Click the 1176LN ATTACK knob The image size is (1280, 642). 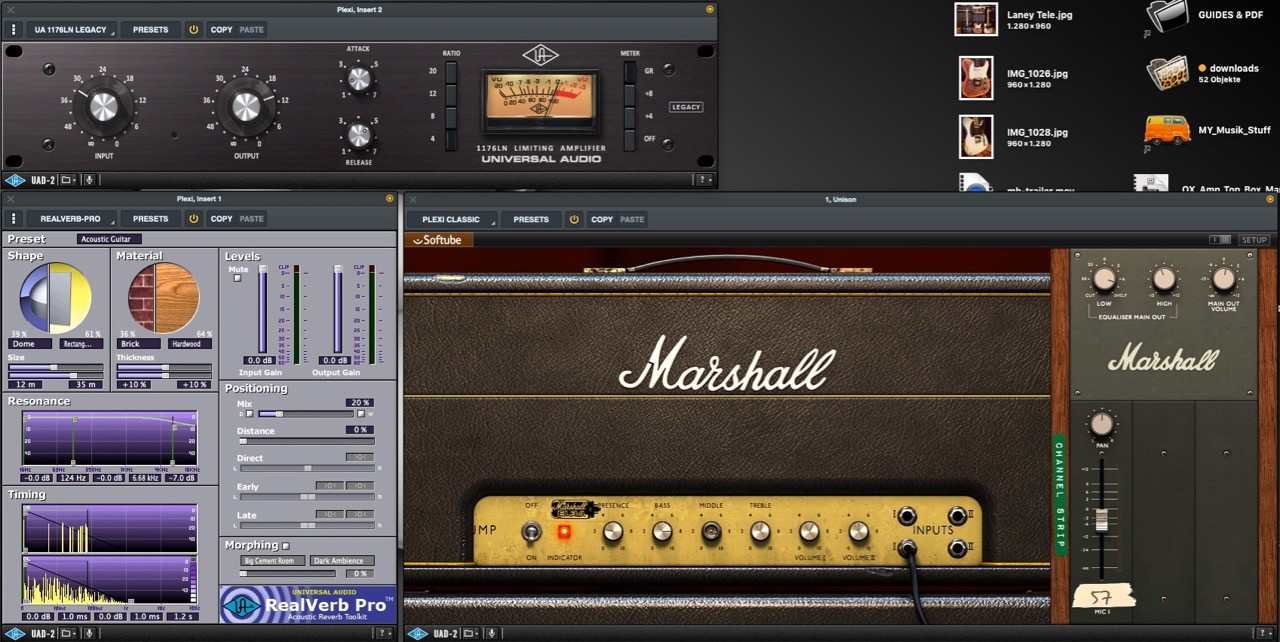tap(359, 79)
